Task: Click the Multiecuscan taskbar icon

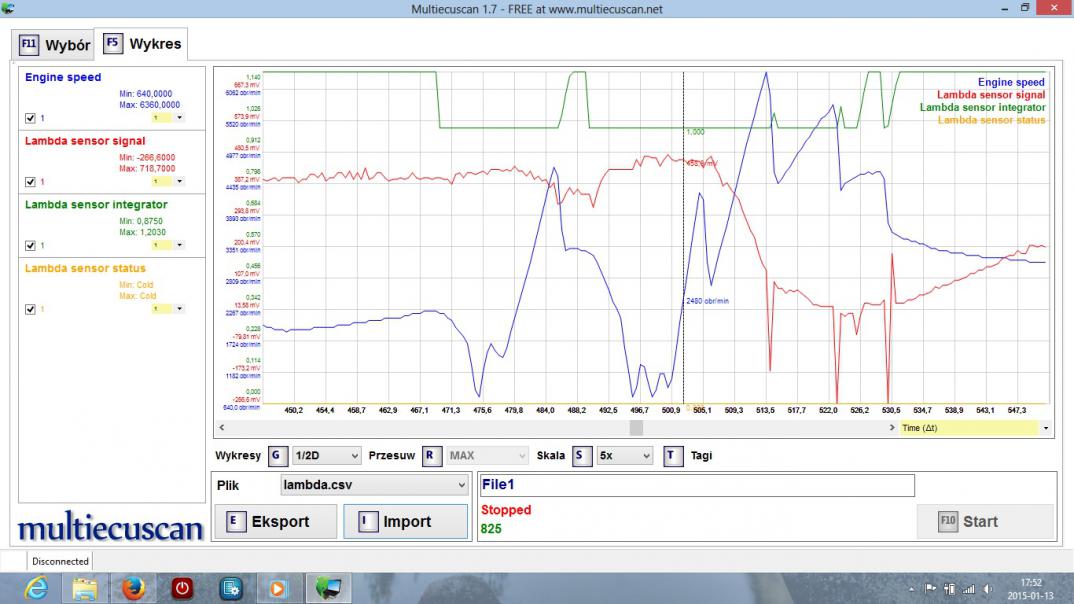Action: pos(328,588)
